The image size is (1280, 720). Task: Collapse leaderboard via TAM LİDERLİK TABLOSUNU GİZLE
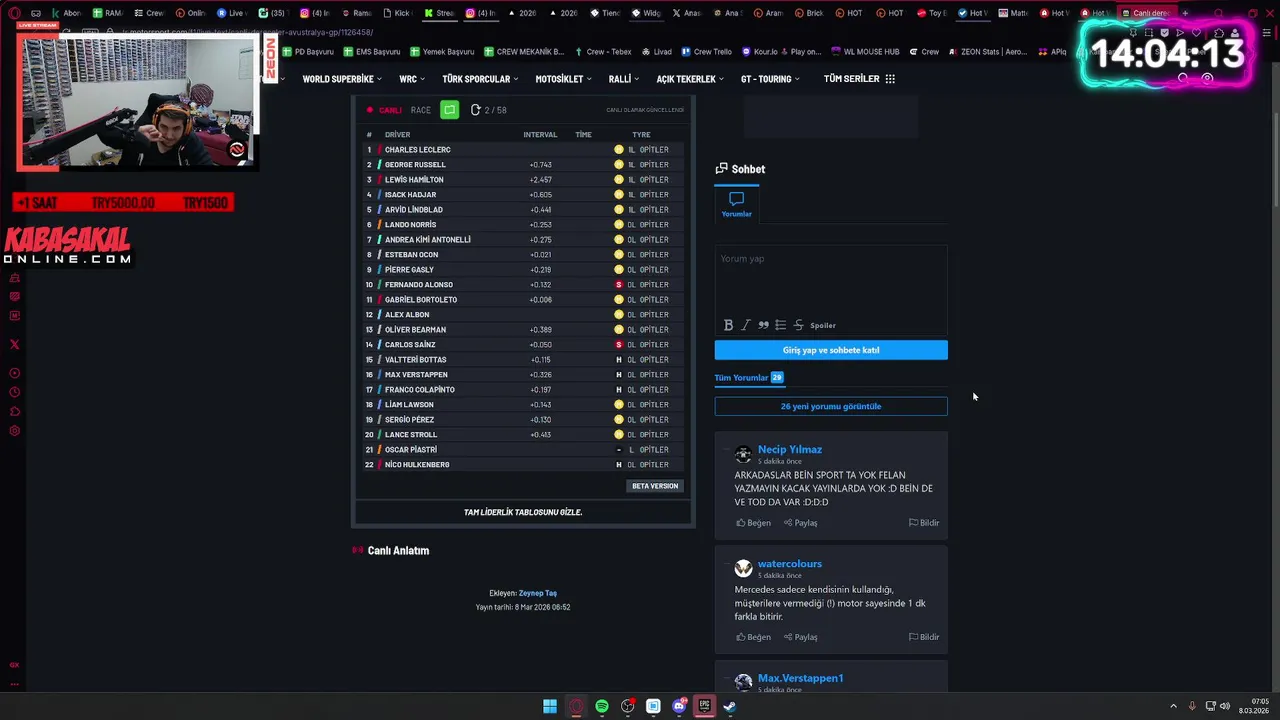(523, 512)
